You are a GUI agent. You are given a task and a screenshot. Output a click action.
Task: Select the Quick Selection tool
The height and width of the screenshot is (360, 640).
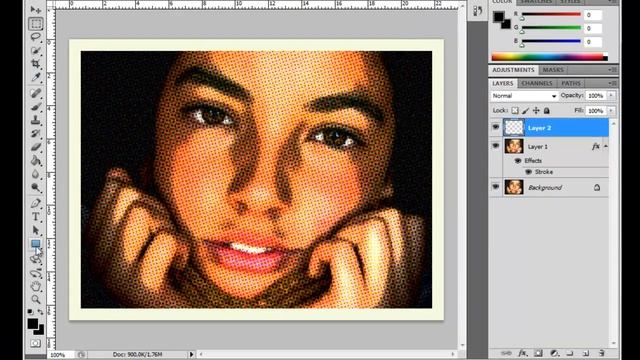click(x=36, y=51)
